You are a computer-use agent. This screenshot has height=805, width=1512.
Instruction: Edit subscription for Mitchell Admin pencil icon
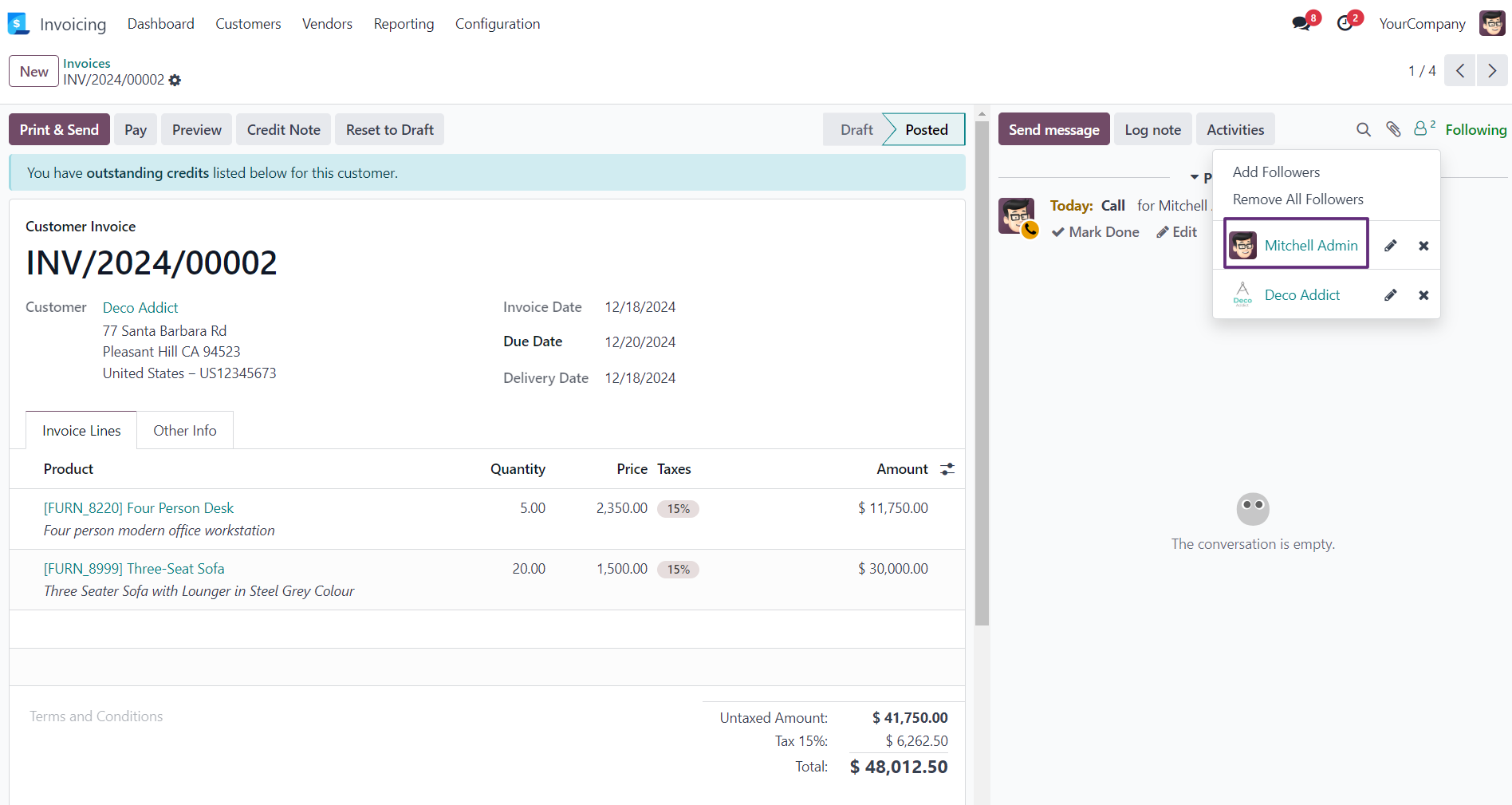(x=1391, y=246)
